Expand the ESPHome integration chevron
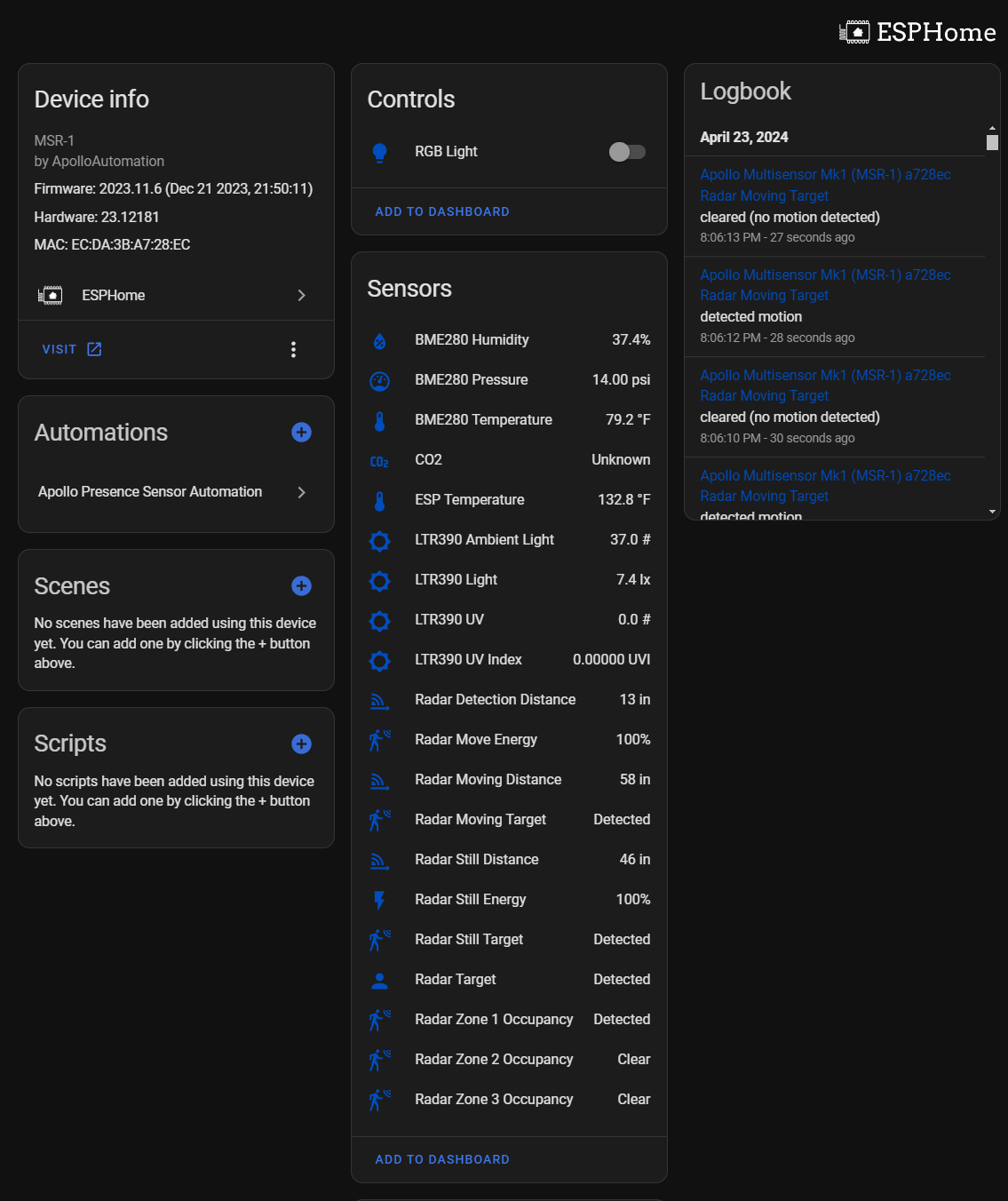Screen dimensions: 1008x1201 coord(302,295)
